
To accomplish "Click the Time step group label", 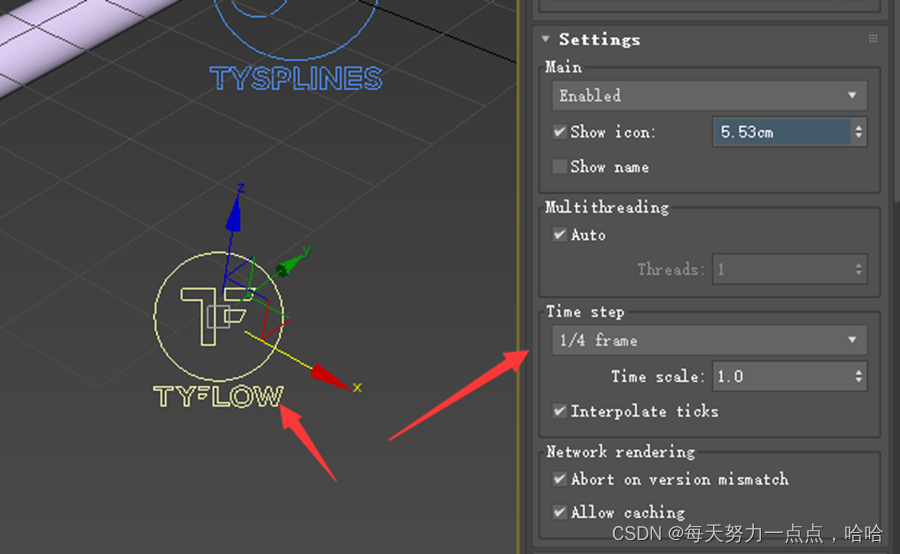I will [585, 312].
